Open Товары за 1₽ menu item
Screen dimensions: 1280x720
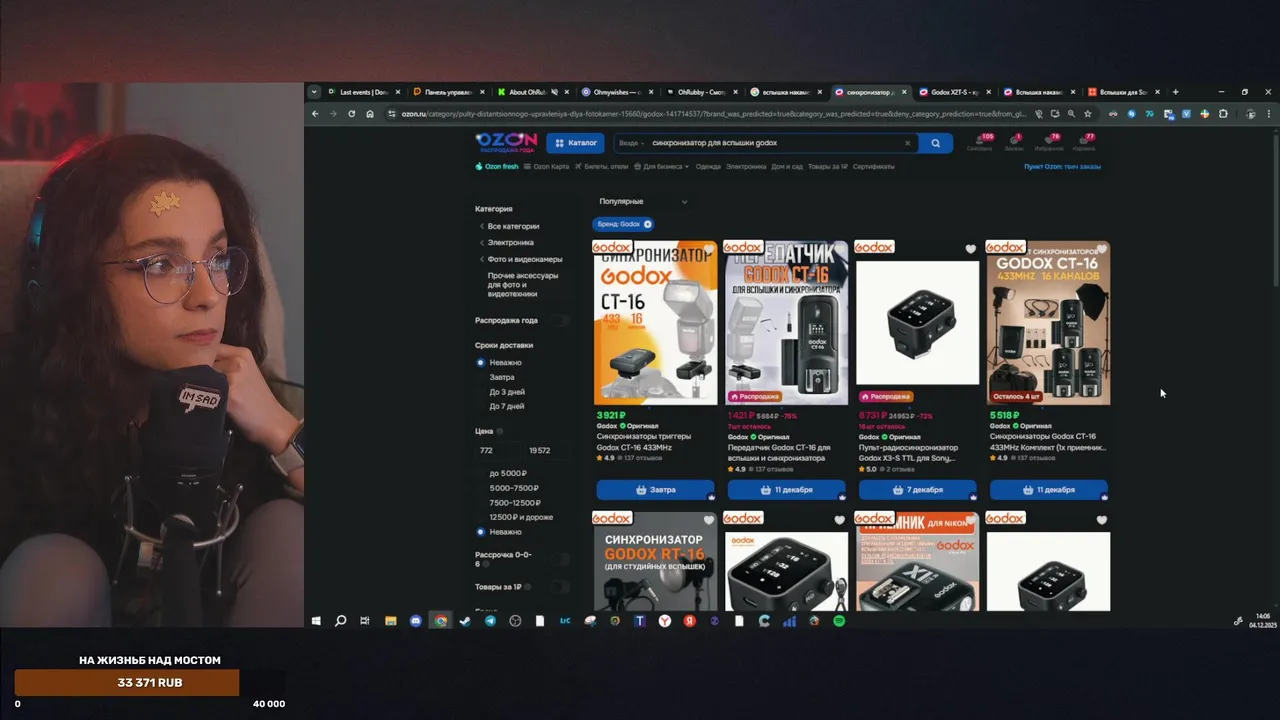pyautogui.click(x=828, y=167)
